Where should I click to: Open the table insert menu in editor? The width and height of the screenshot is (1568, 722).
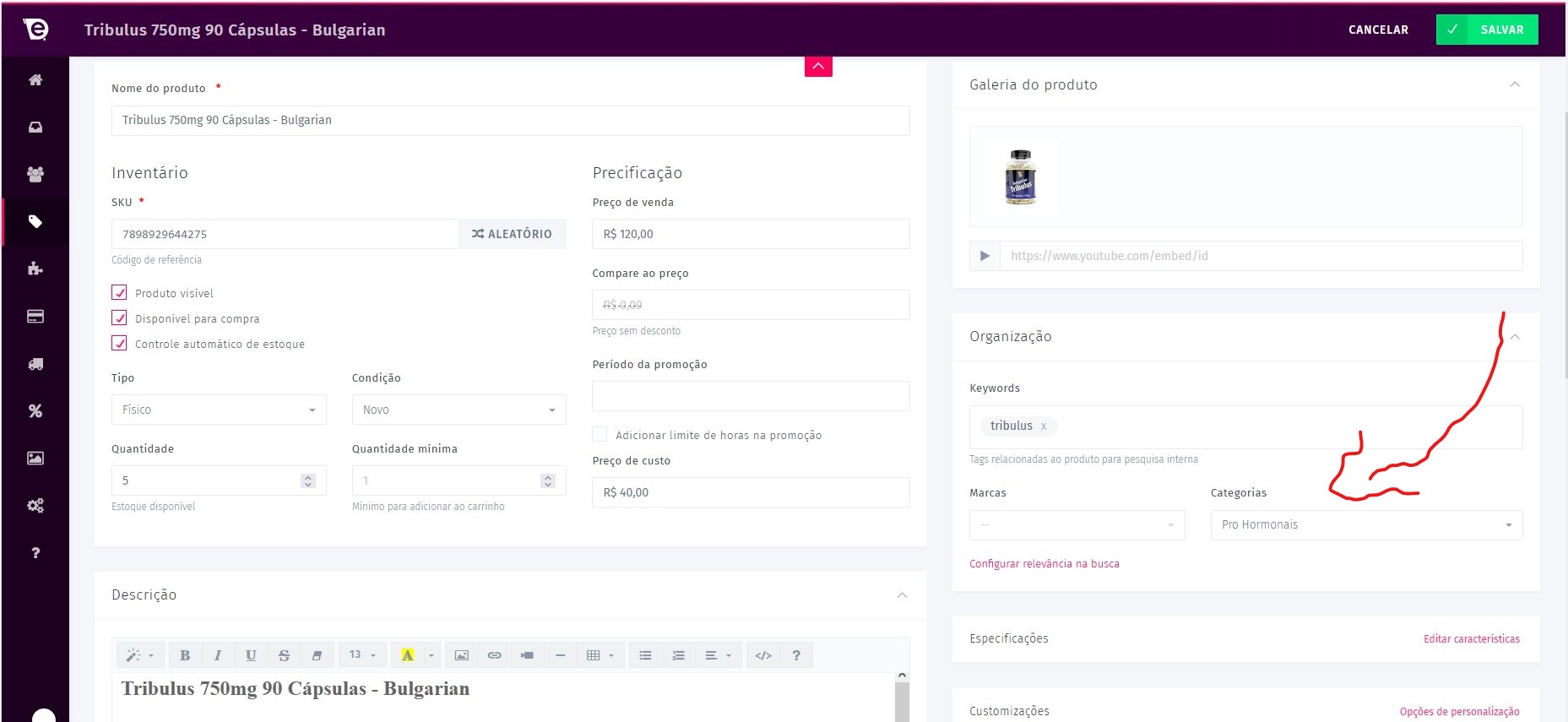[600, 655]
